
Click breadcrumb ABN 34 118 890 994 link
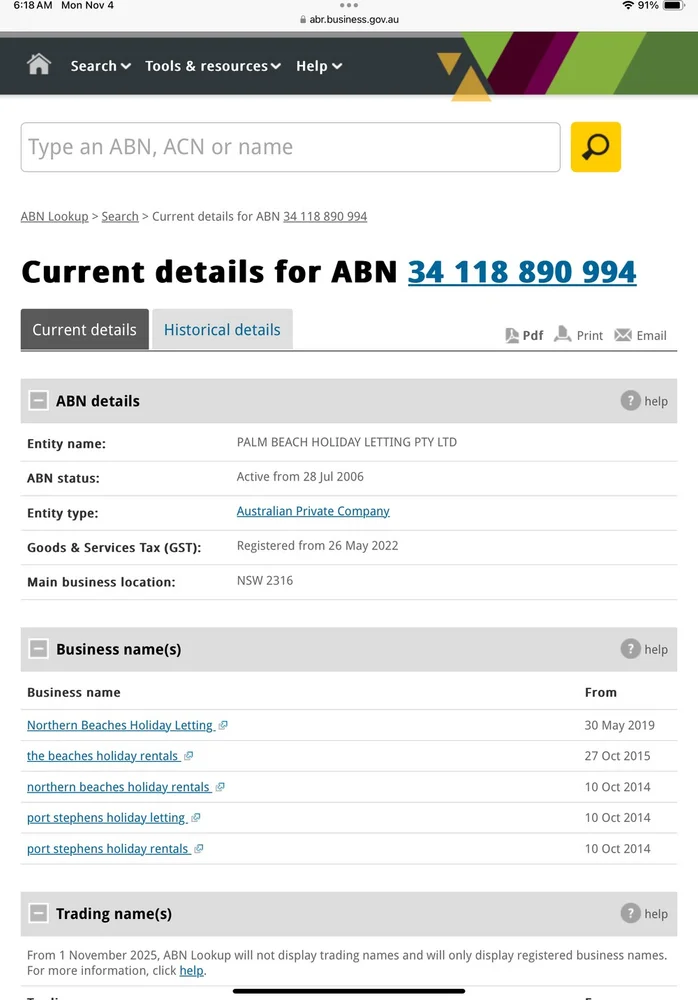coord(325,216)
